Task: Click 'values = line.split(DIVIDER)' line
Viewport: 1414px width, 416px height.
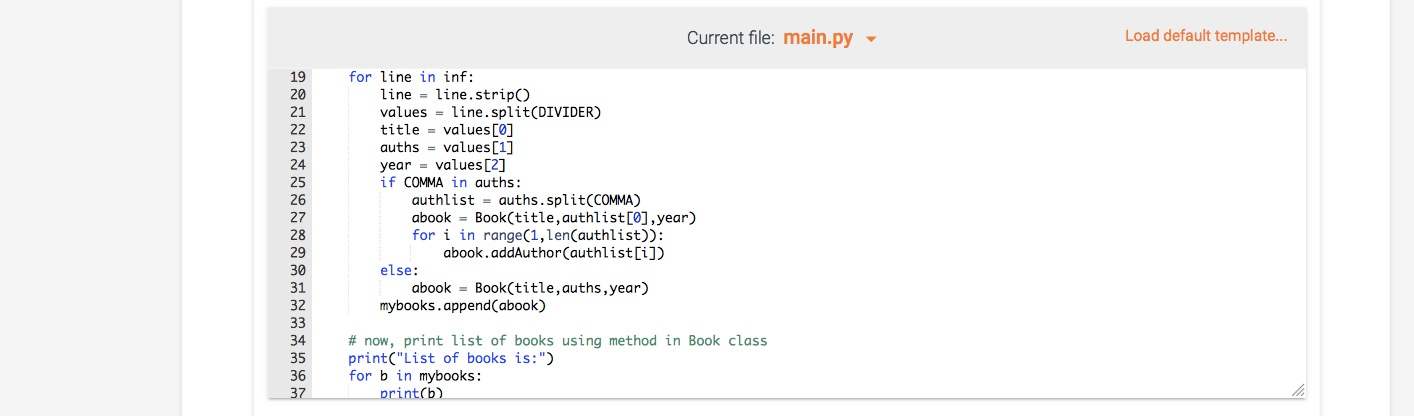Action: point(490,112)
